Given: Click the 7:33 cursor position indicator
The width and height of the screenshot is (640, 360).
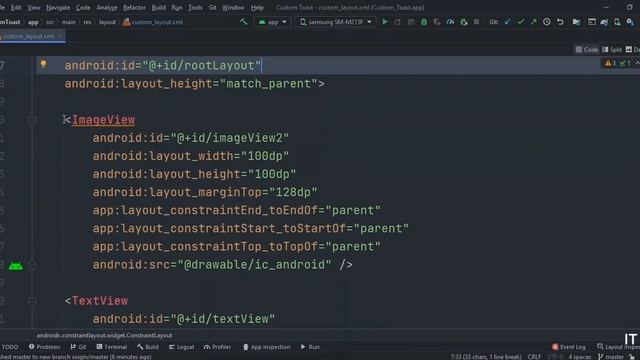Looking at the screenshot, I should pyautogui.click(x=486, y=357).
